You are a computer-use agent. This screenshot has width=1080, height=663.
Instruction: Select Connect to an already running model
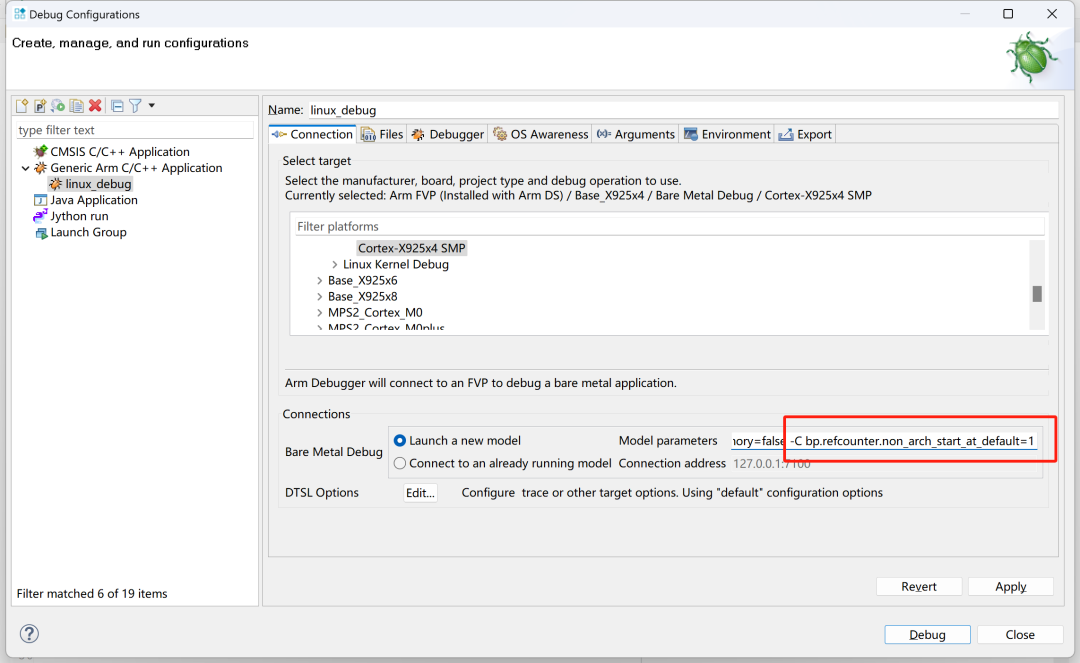point(400,464)
